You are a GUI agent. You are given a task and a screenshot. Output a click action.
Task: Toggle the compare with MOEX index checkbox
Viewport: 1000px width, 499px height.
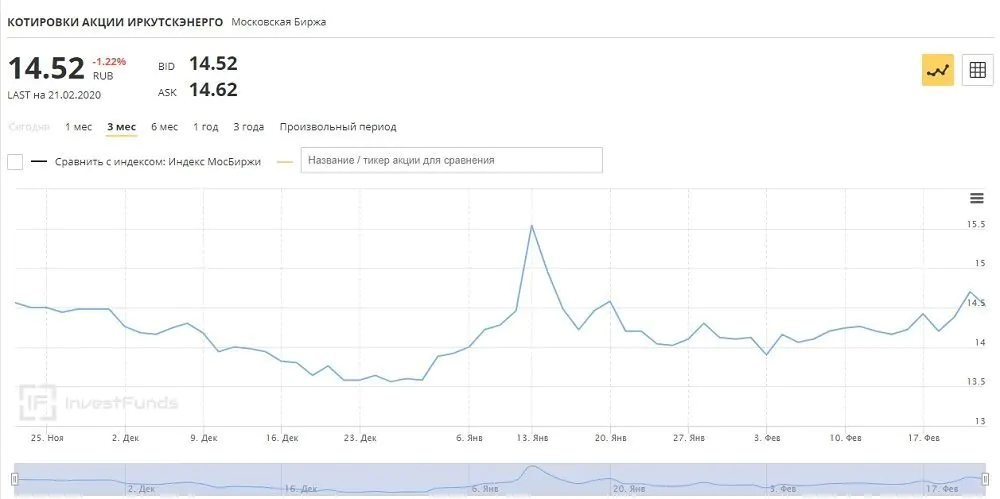[x=15, y=161]
